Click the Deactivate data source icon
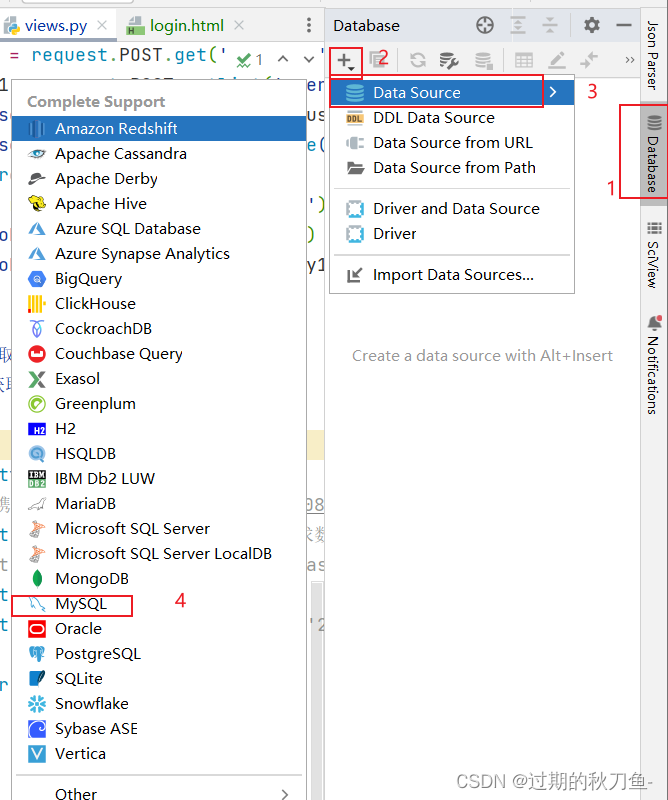The height and width of the screenshot is (800, 668). tap(483, 60)
